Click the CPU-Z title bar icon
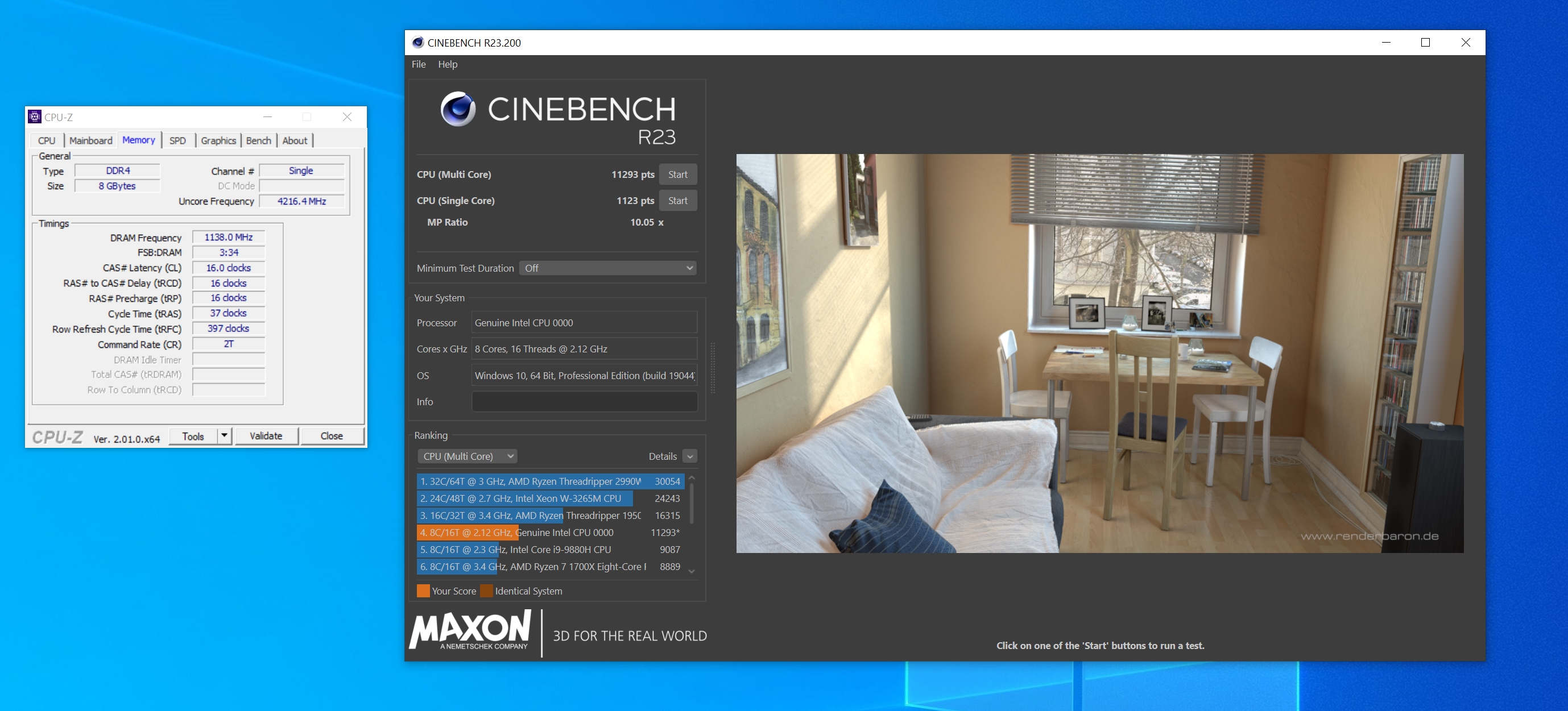 pyautogui.click(x=35, y=117)
